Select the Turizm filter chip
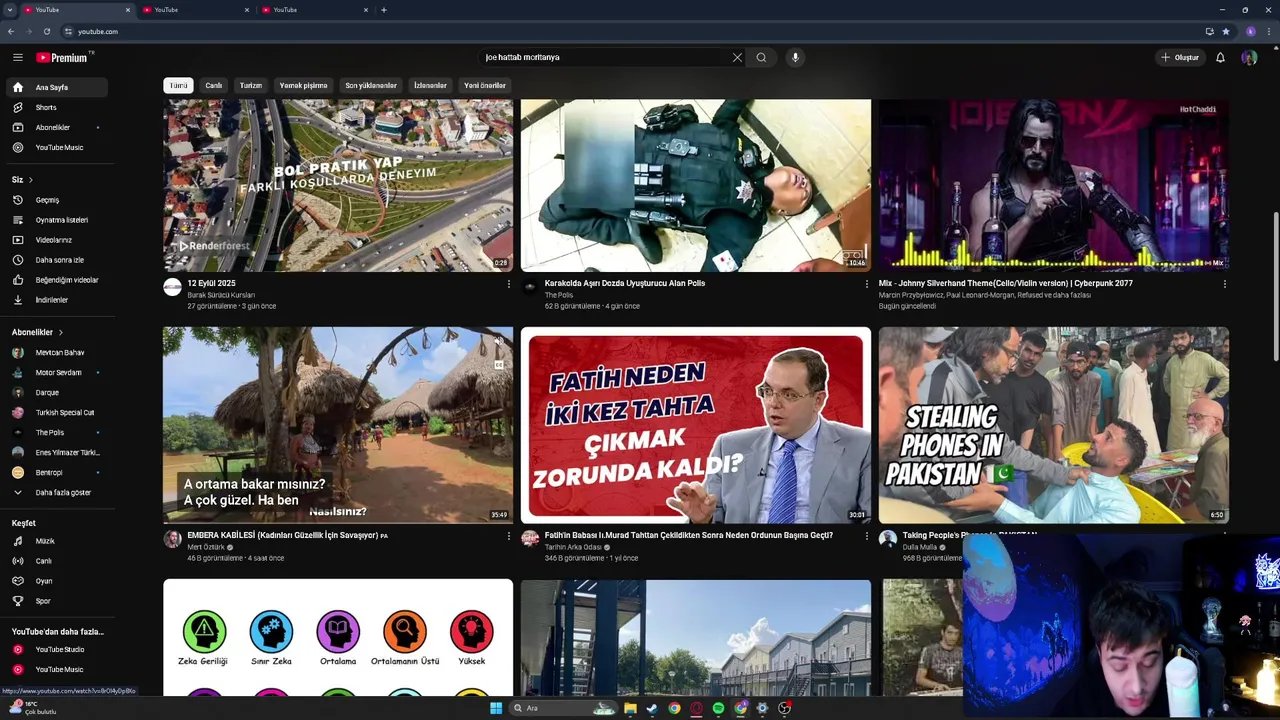Viewport: 1280px width, 720px height. [251, 85]
